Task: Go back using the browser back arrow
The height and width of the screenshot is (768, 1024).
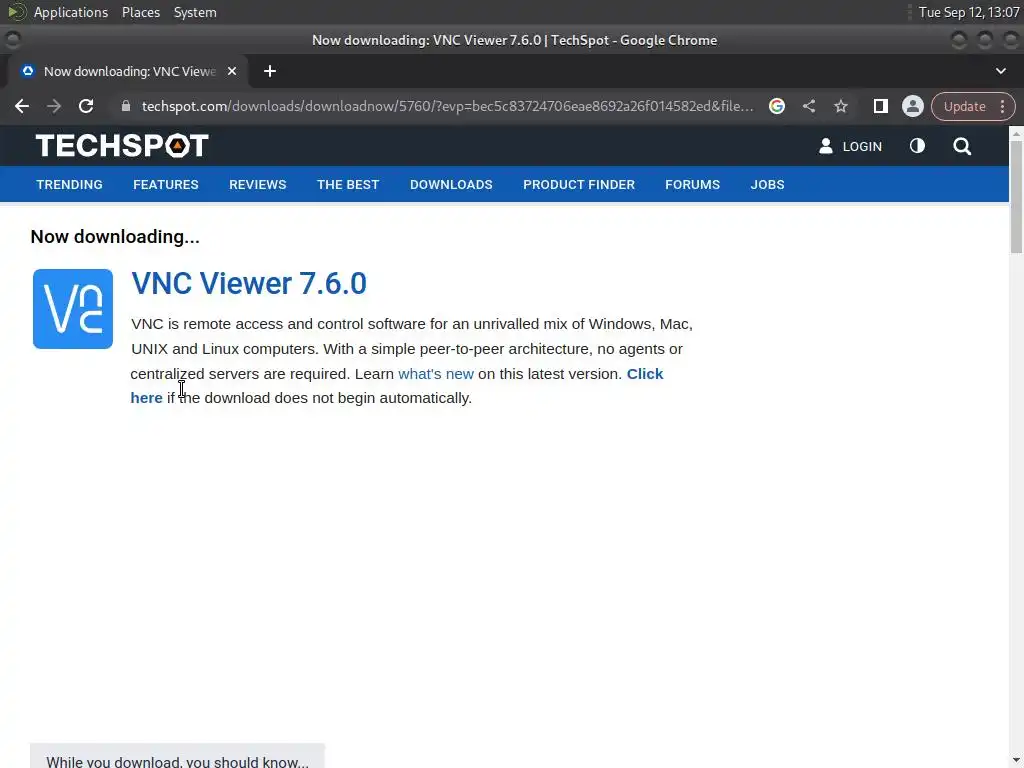Action: (x=22, y=106)
